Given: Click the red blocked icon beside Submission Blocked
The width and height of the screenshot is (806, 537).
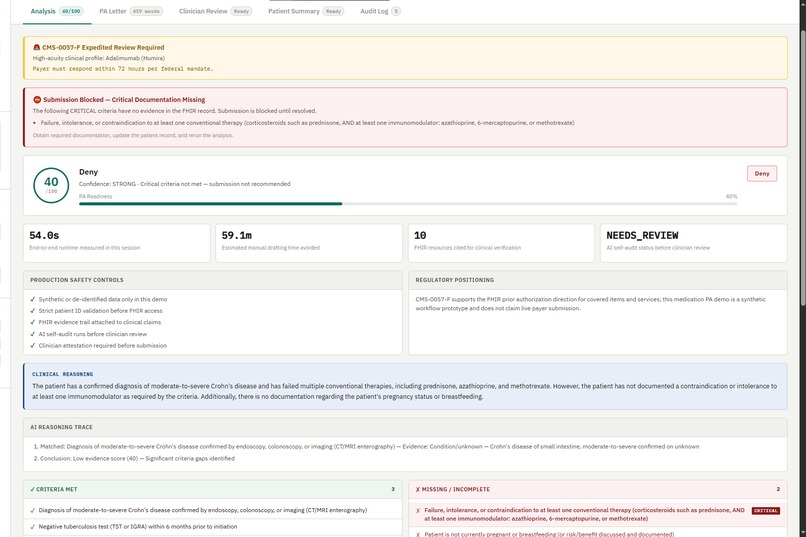Looking at the screenshot, I should pyautogui.click(x=37, y=100).
